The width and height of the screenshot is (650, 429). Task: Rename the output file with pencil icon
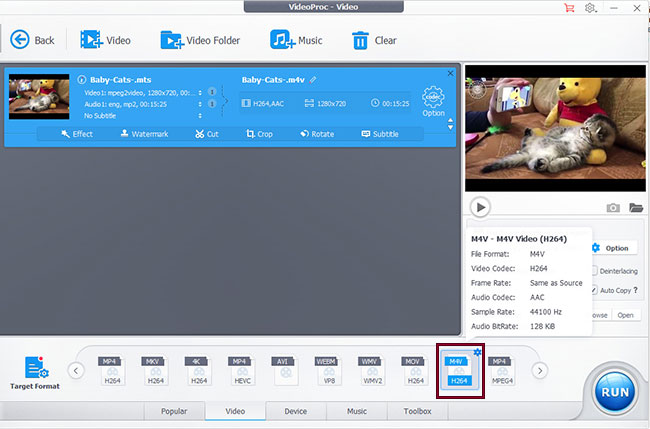point(313,79)
